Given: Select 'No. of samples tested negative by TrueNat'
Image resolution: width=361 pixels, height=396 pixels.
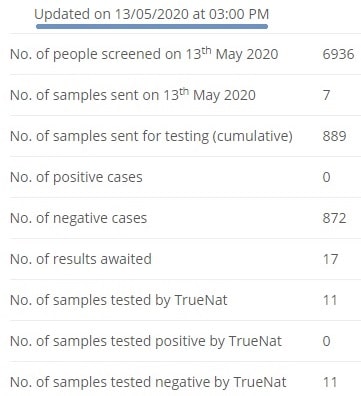Looking at the screenshot, I should coord(148,382).
